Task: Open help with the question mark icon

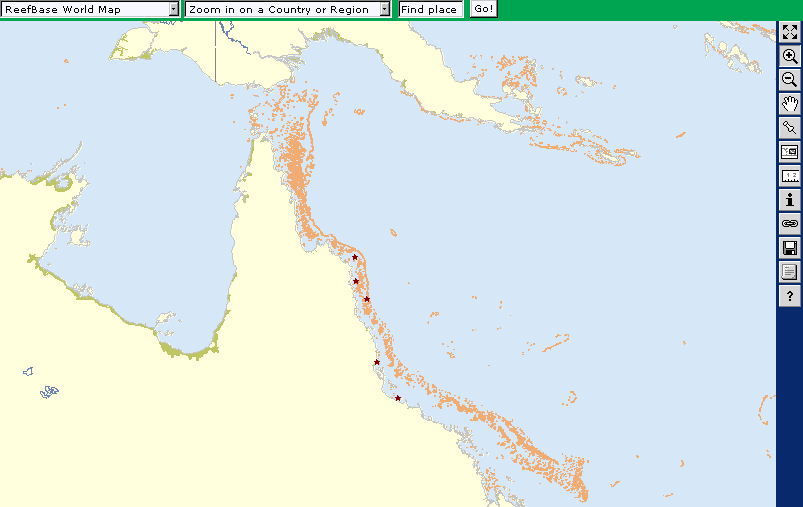Action: coord(789,296)
